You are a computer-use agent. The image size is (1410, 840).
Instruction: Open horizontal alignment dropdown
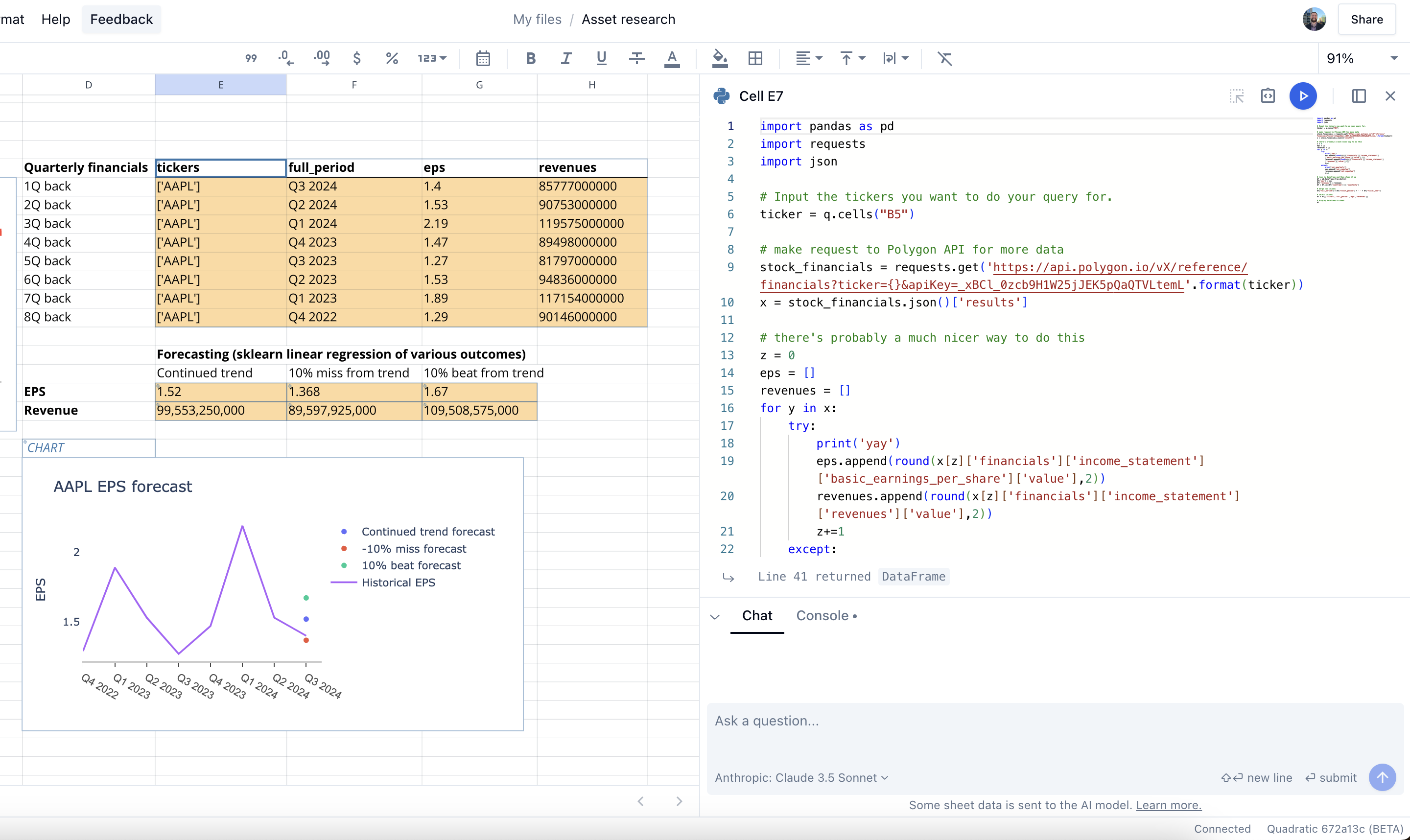click(808, 58)
